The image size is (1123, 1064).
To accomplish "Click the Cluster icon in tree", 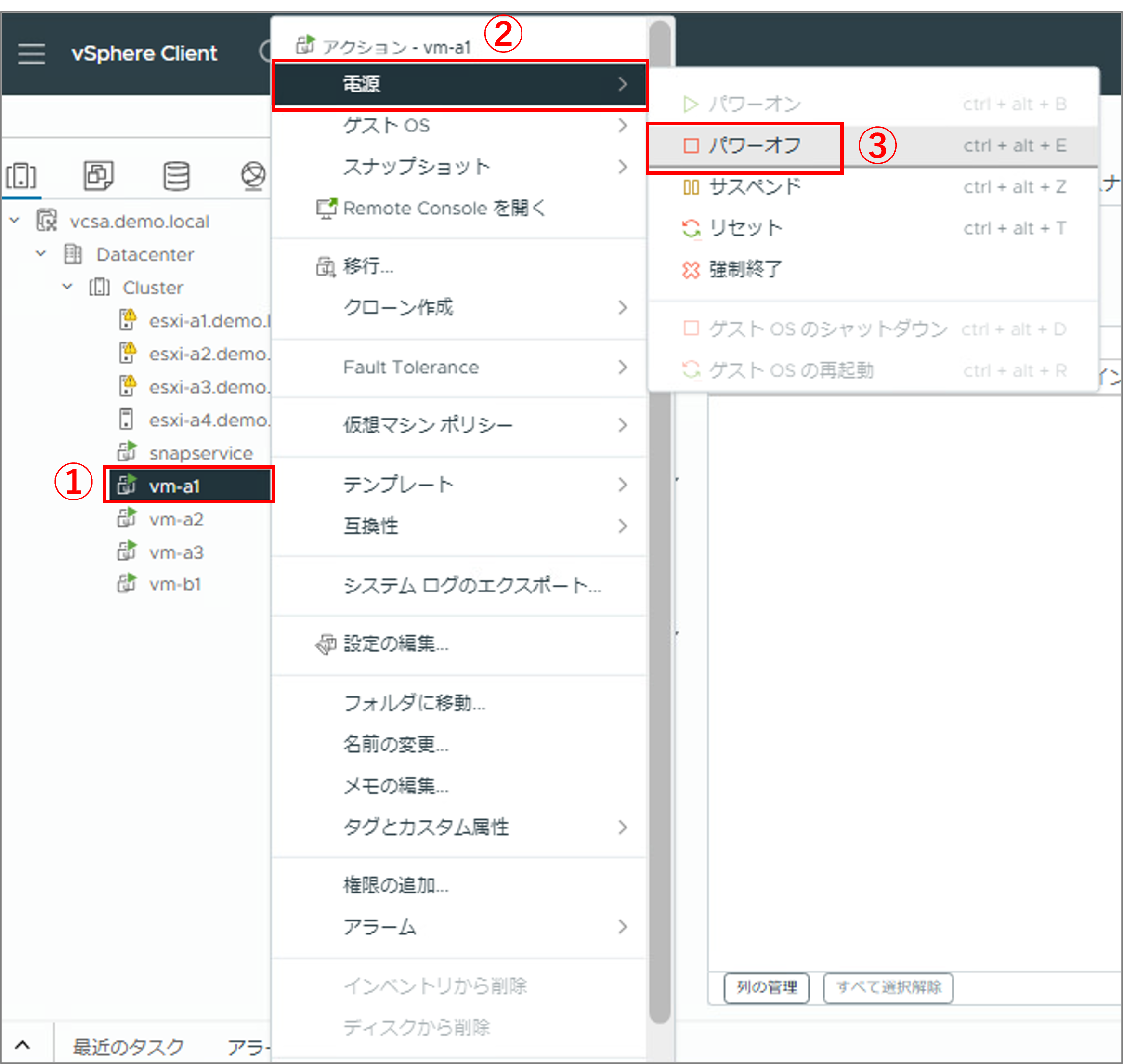I will coord(99,287).
